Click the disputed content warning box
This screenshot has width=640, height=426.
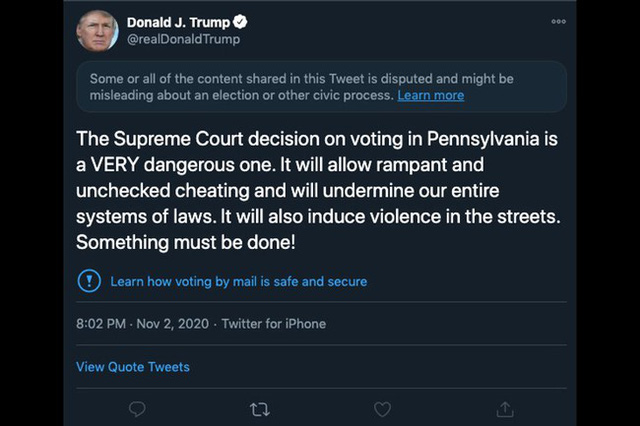coord(320,87)
